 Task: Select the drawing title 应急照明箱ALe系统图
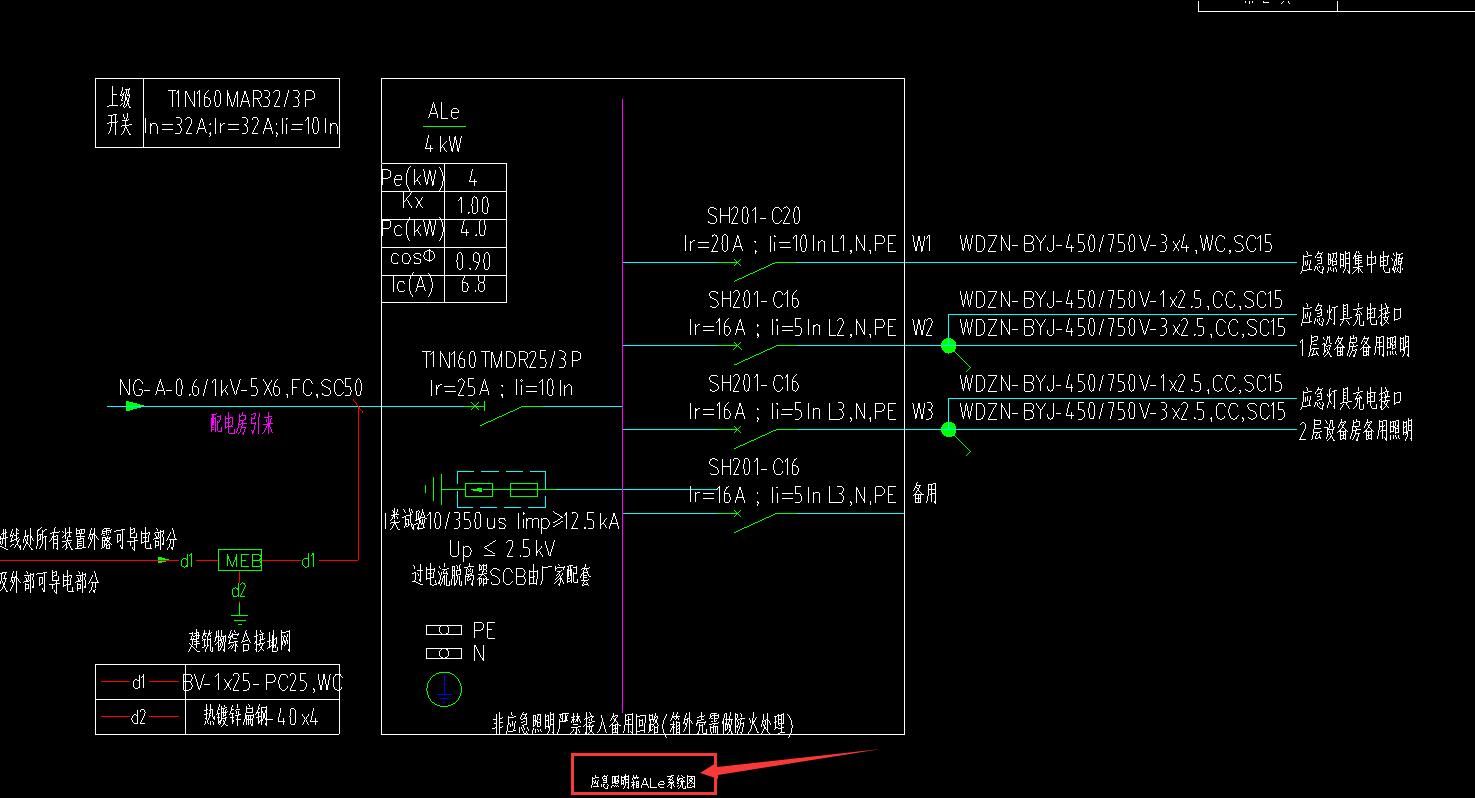pyautogui.click(x=642, y=783)
